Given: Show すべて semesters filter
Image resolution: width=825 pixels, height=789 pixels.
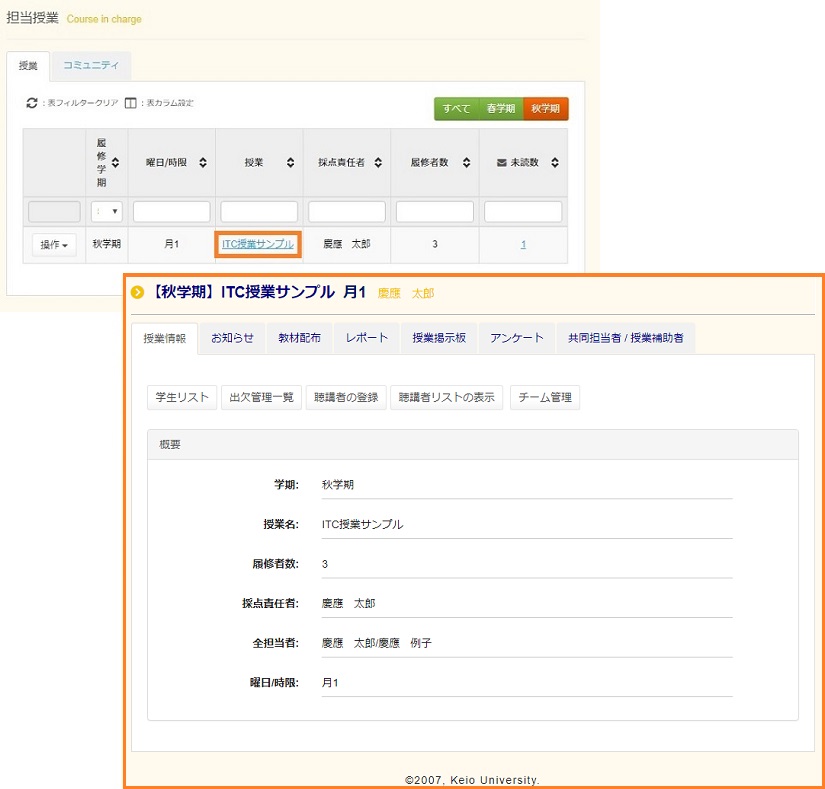Looking at the screenshot, I should (x=456, y=109).
